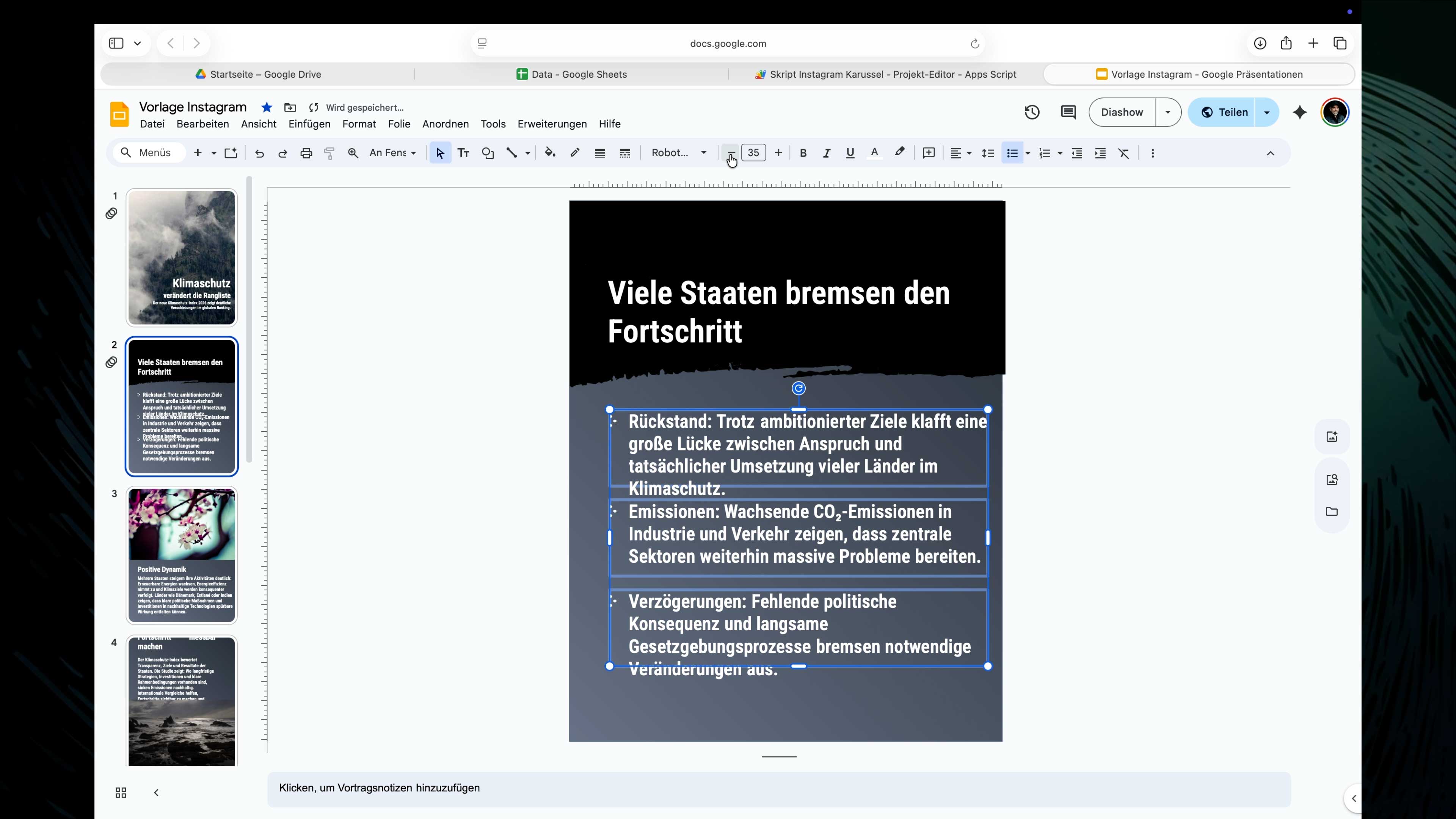Toggle bold formatting
Image resolution: width=1456 pixels, height=819 pixels.
[803, 152]
